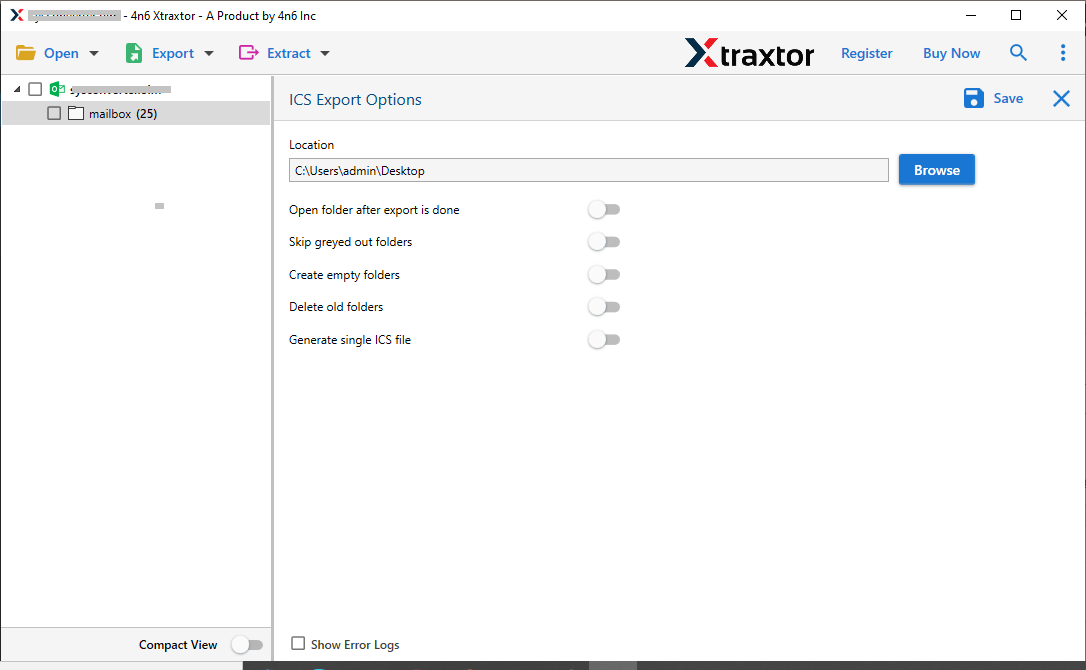Check the mailbox folder checkbox

(54, 113)
